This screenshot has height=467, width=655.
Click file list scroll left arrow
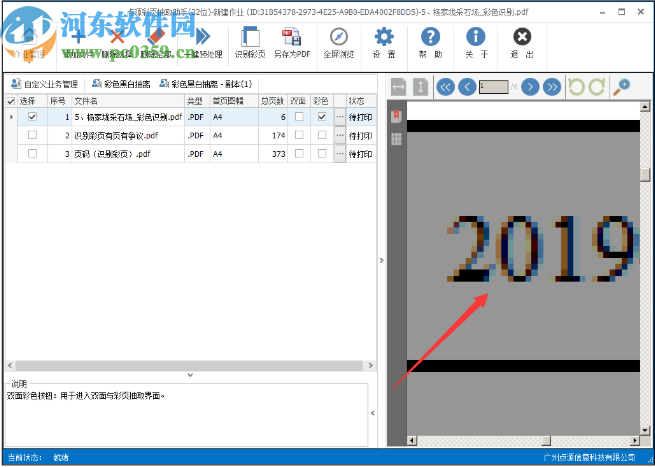point(10,365)
